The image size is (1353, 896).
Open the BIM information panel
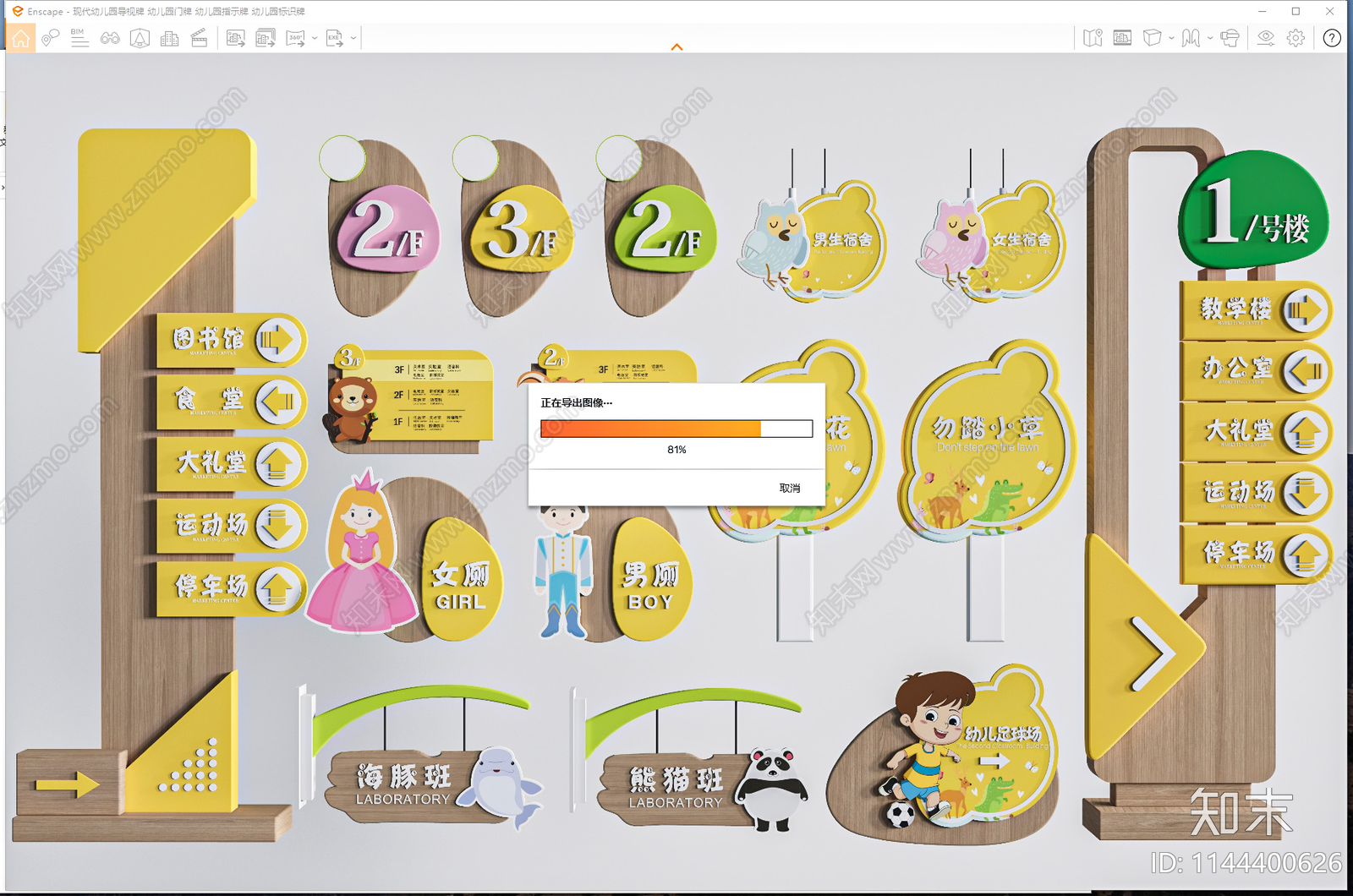point(79,38)
